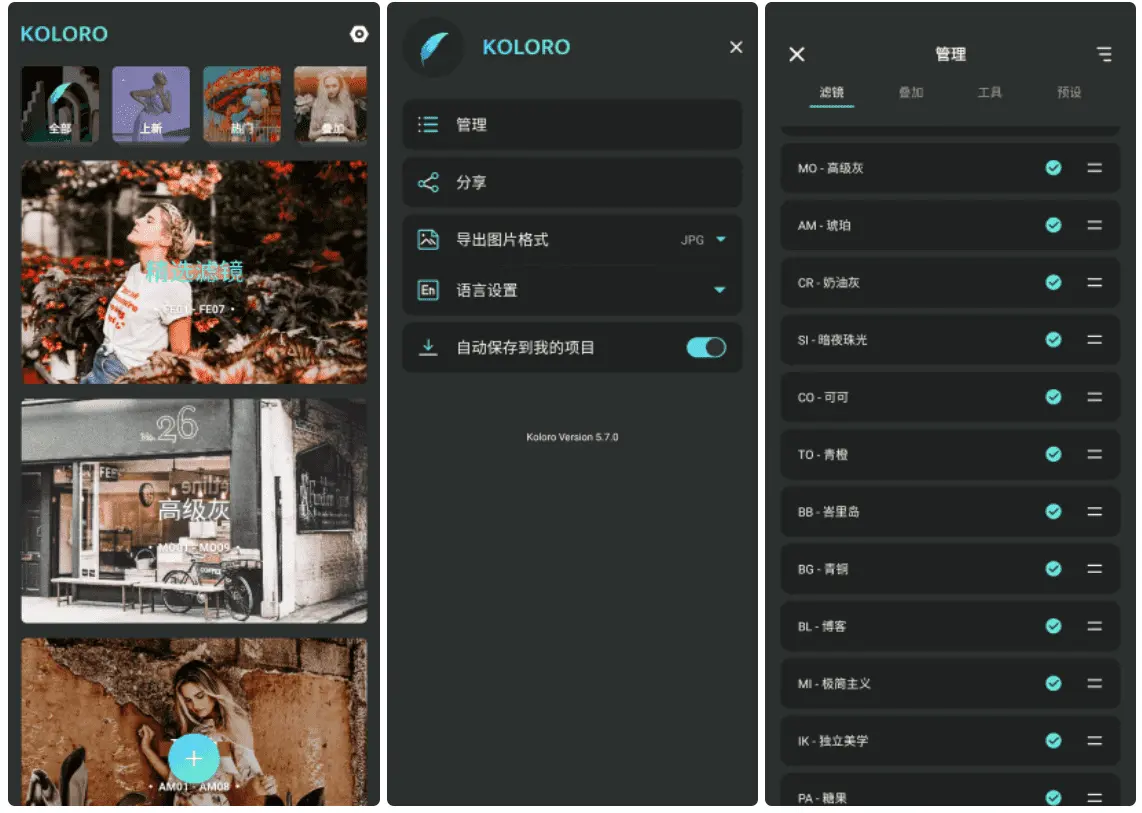Click the sort icon in 管理 header
The height and width of the screenshot is (813, 1142).
click(x=1103, y=54)
